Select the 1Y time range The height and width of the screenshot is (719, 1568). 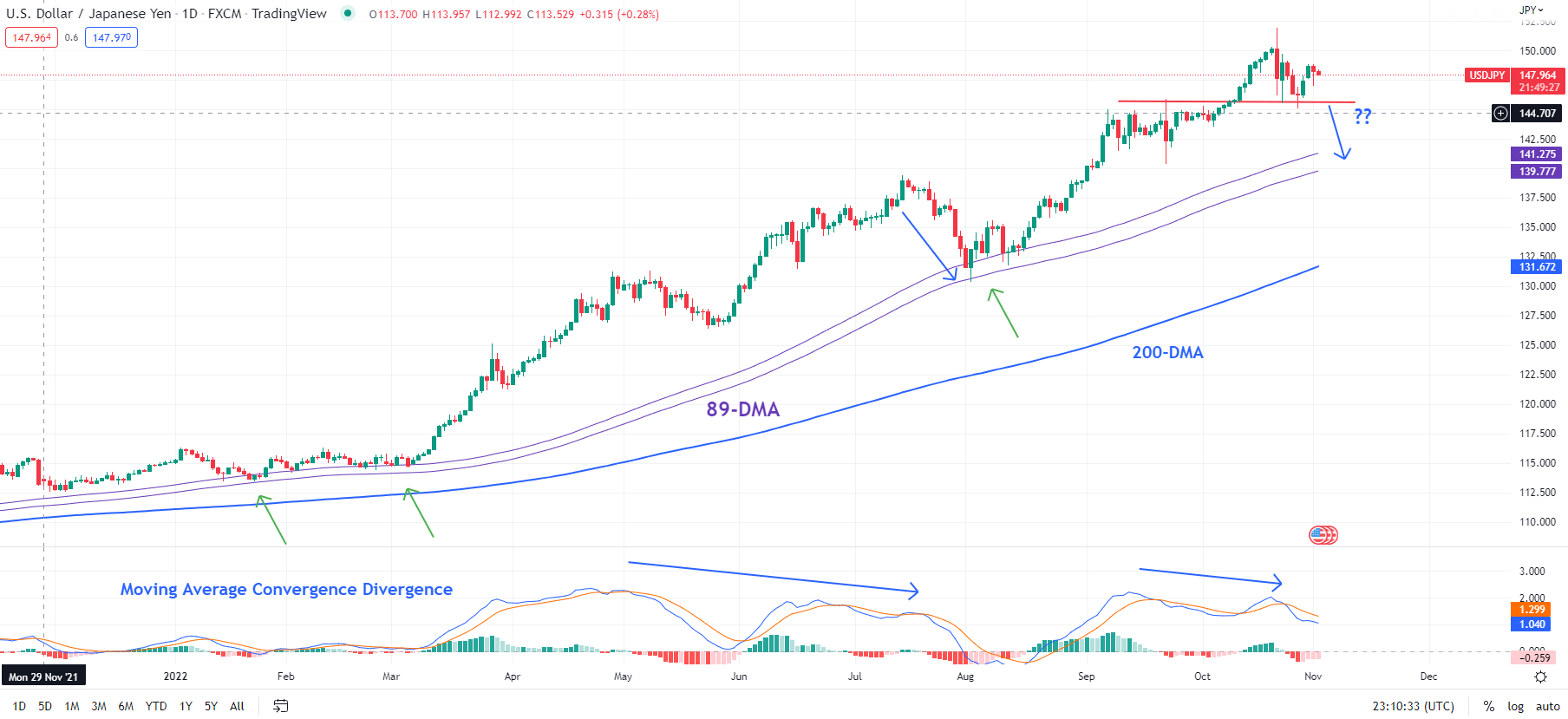click(x=186, y=706)
